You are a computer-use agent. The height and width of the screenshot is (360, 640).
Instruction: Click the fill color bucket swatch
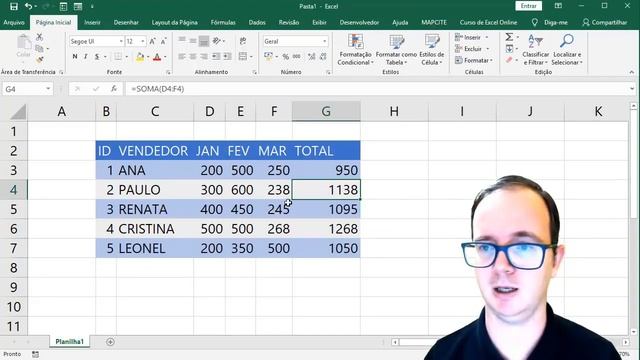[x=140, y=57]
